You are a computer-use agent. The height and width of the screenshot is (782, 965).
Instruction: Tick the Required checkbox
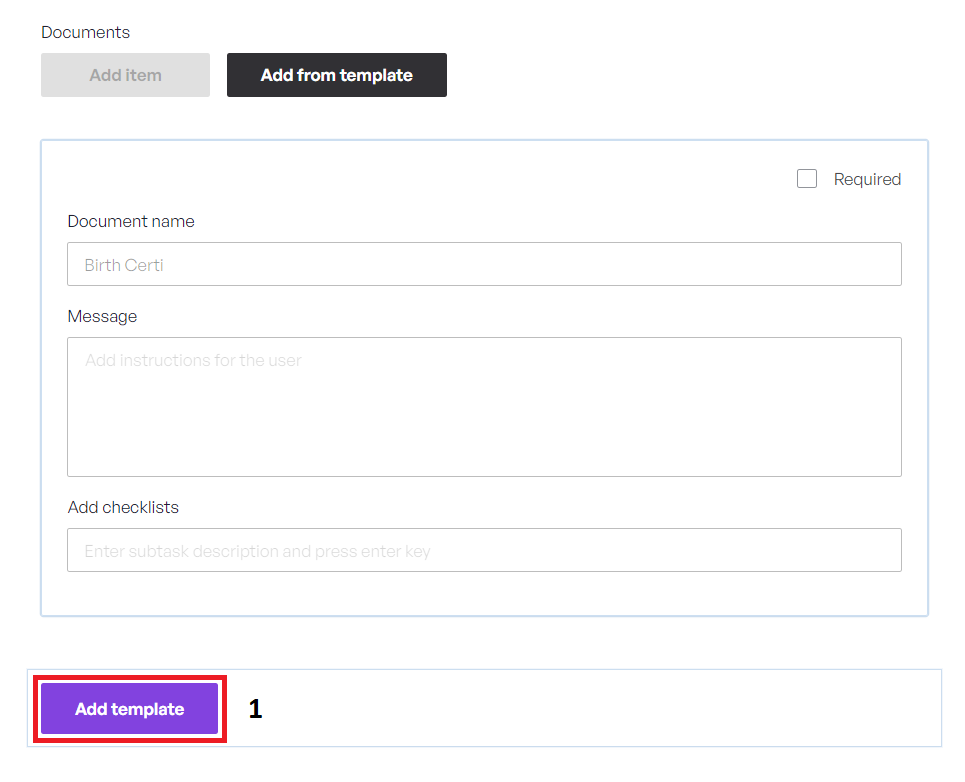tap(807, 179)
